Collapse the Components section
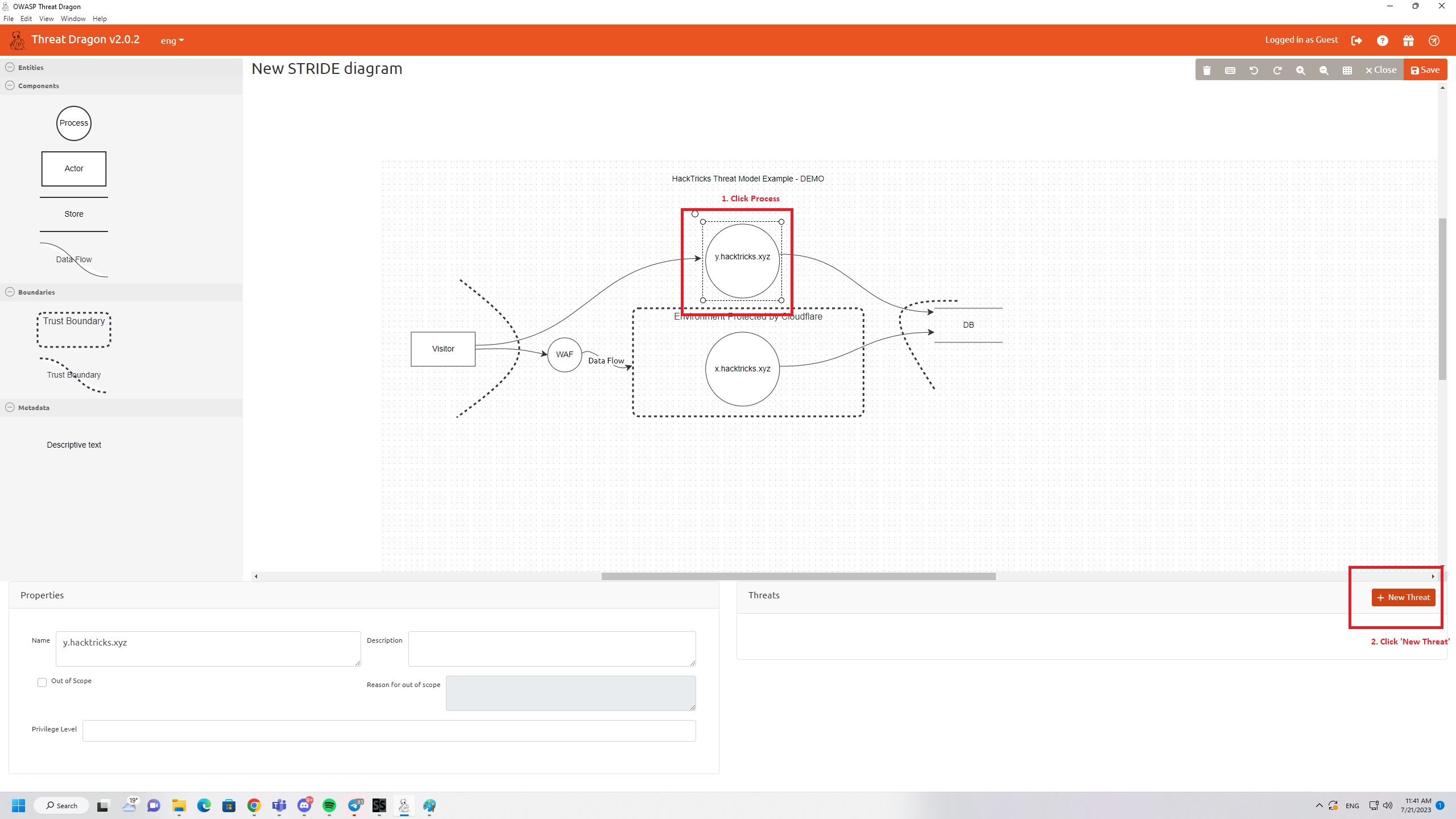This screenshot has width=1456, height=819. coord(10,85)
